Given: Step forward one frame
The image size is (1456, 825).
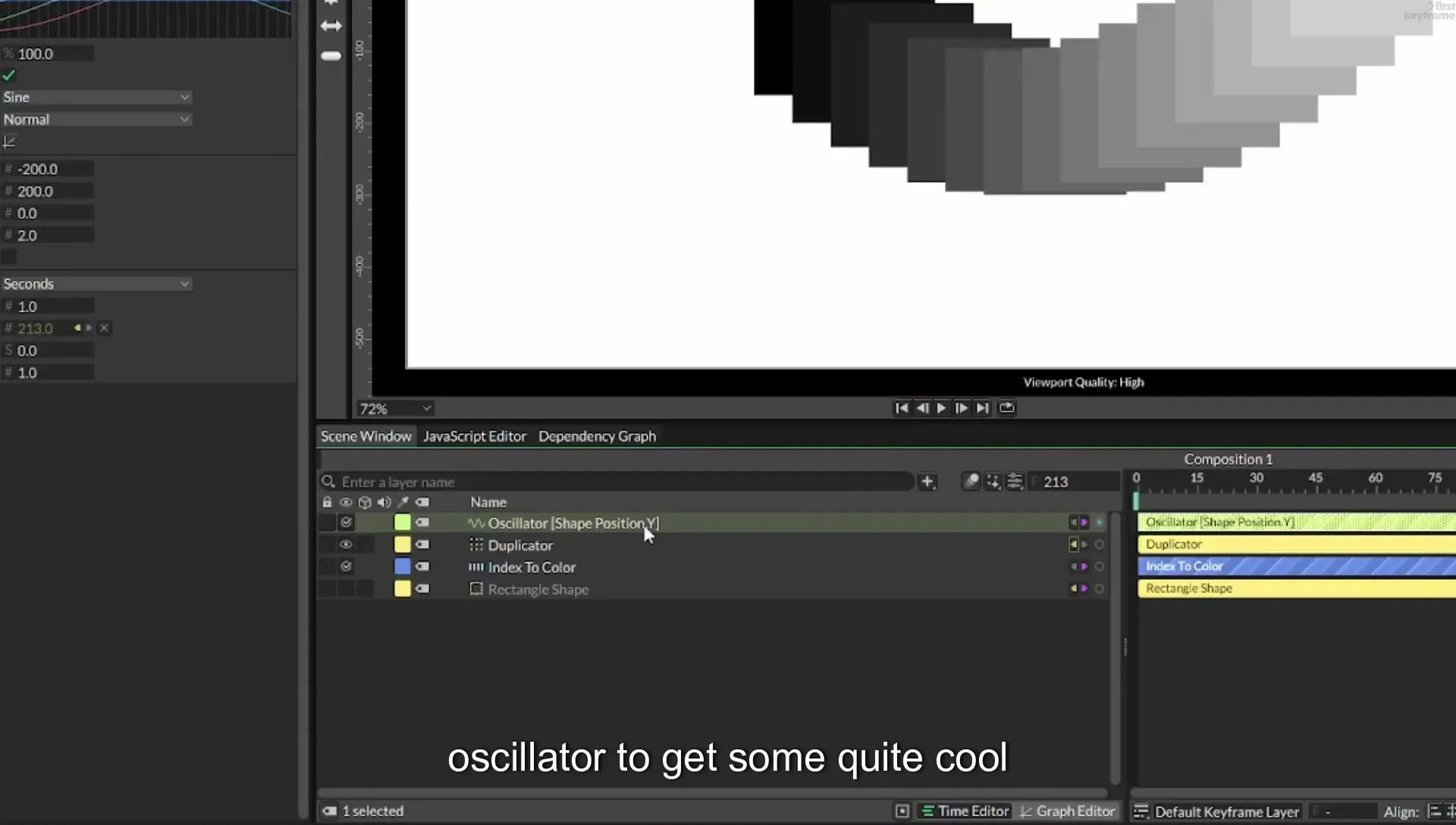Looking at the screenshot, I should (x=961, y=408).
